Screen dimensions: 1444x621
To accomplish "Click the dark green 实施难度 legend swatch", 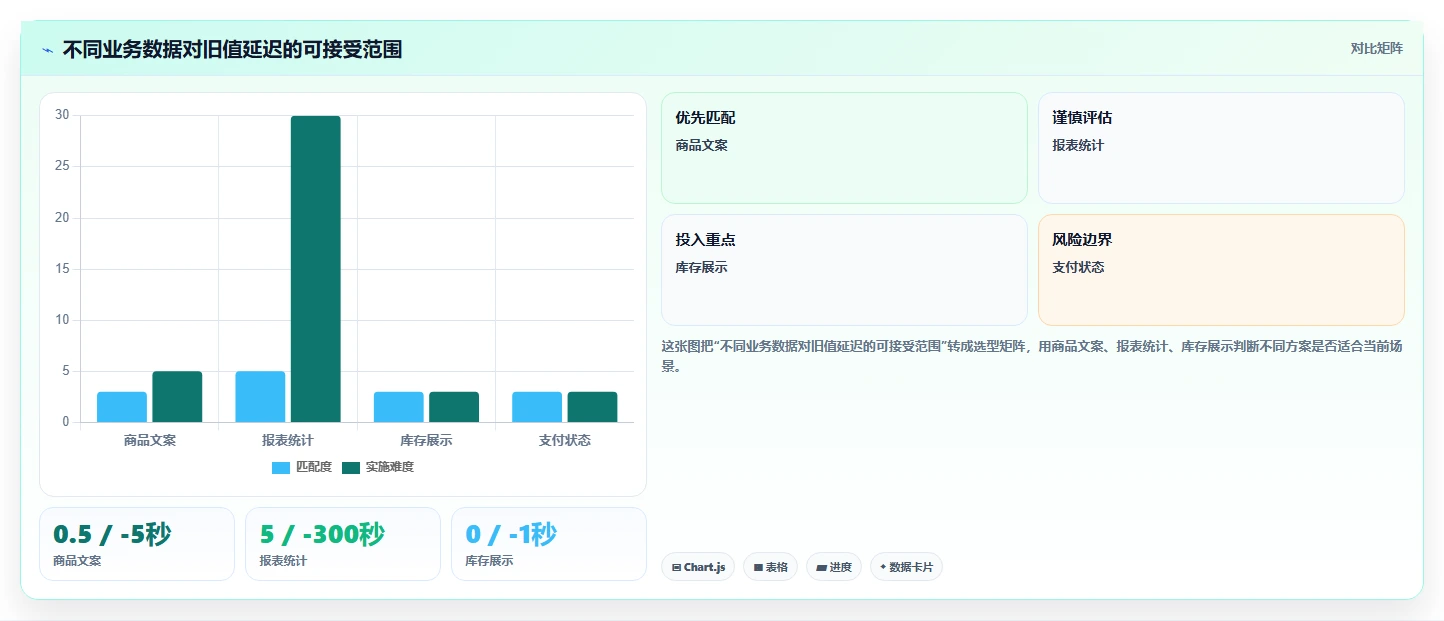I will click(x=351, y=467).
